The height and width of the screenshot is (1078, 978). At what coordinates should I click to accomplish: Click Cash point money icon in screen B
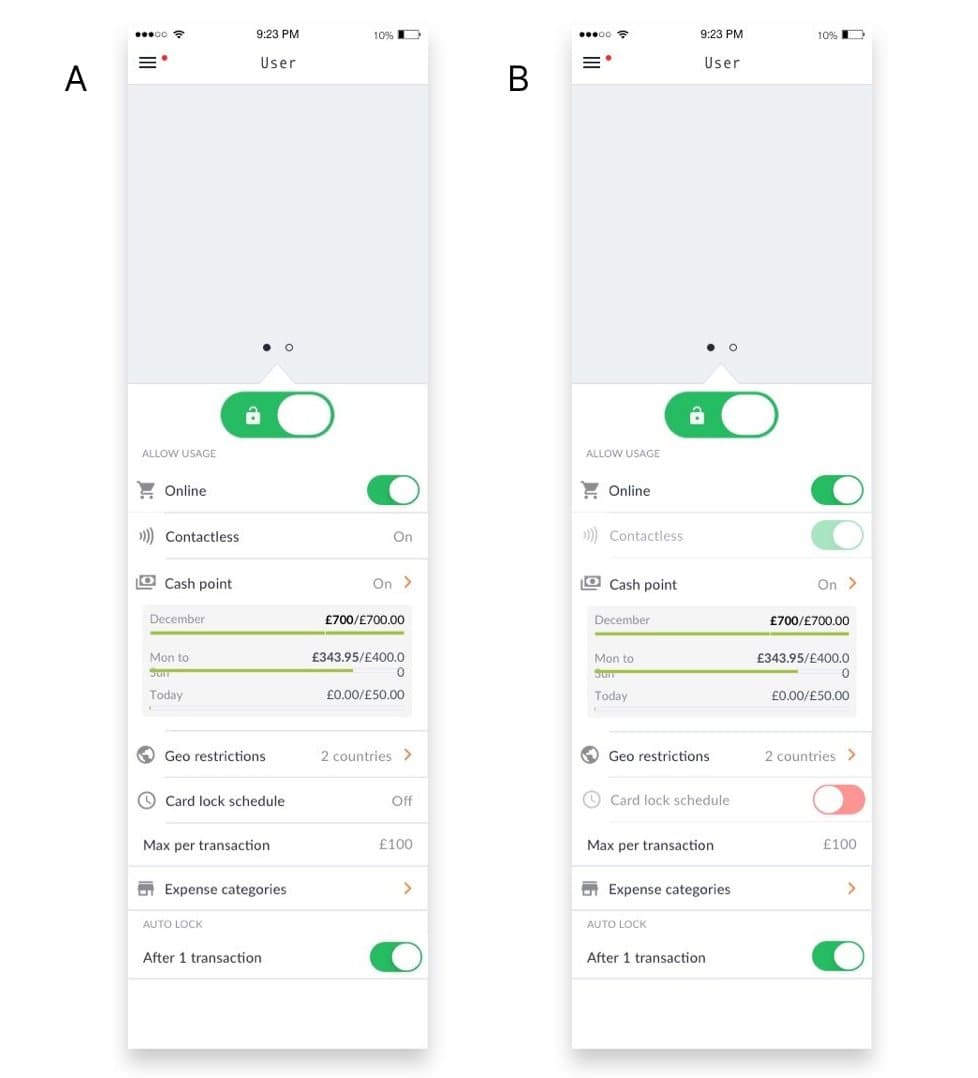tap(590, 584)
